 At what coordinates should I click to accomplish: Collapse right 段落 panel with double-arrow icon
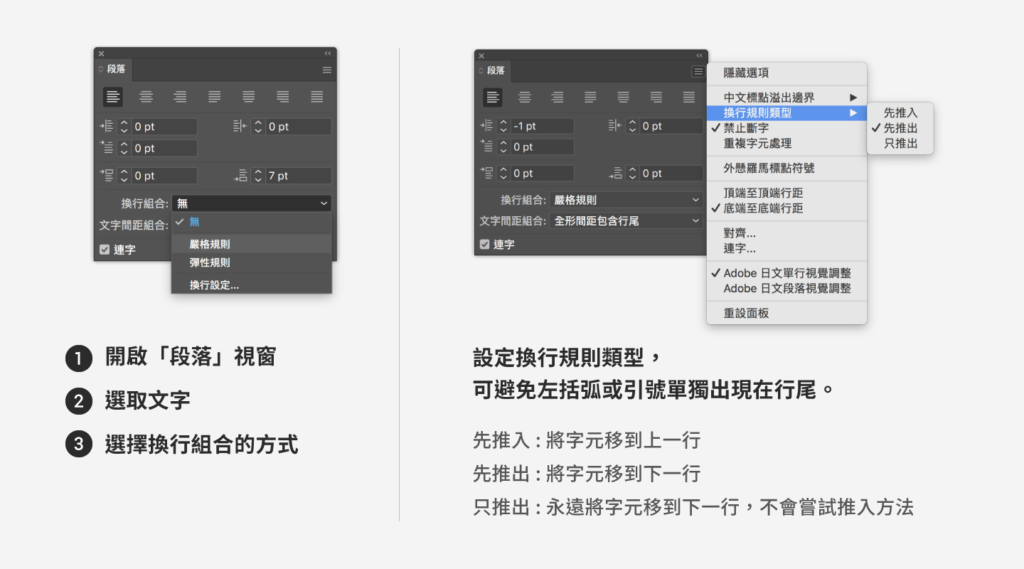pyautogui.click(x=699, y=56)
